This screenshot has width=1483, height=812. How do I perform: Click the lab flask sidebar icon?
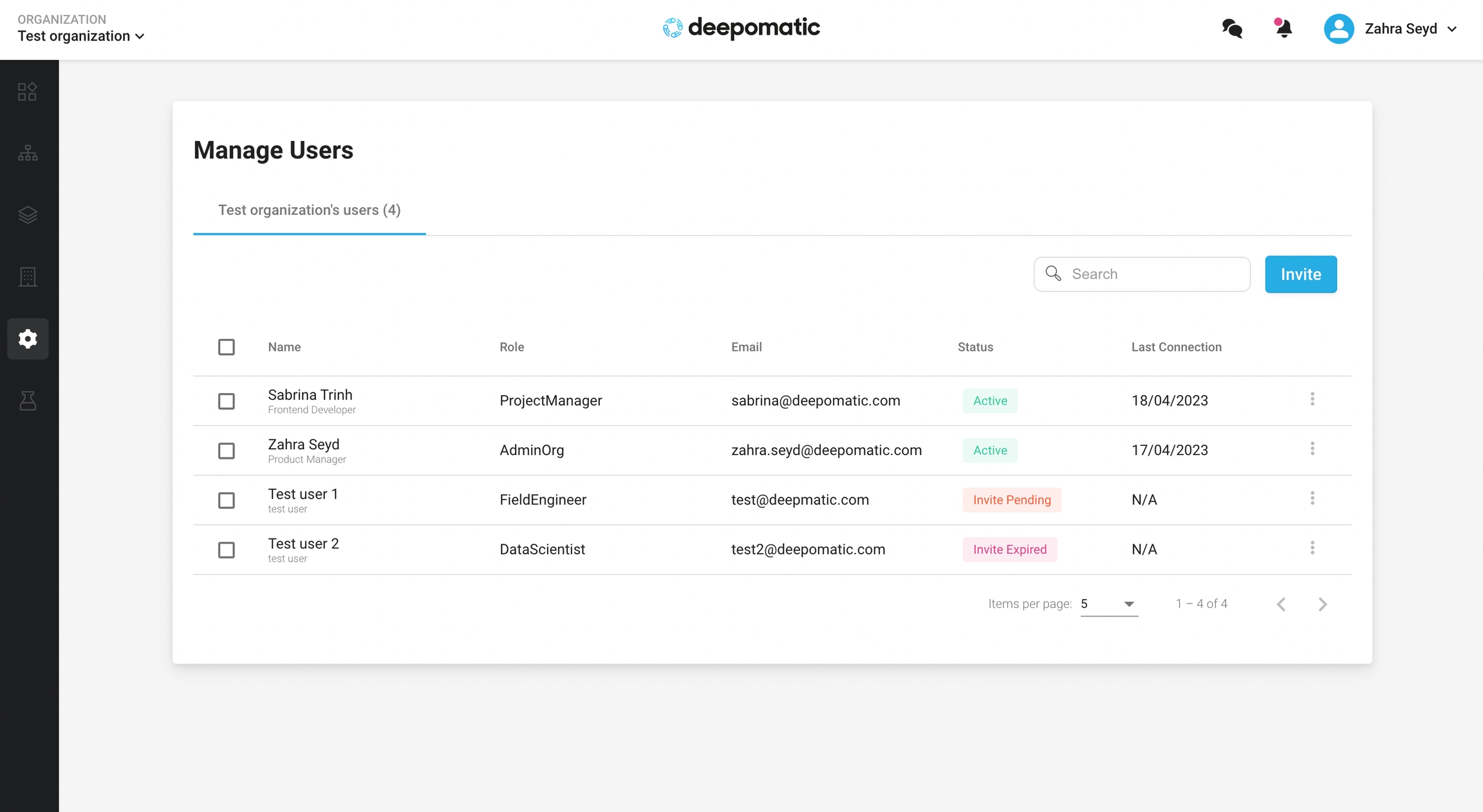coord(28,400)
